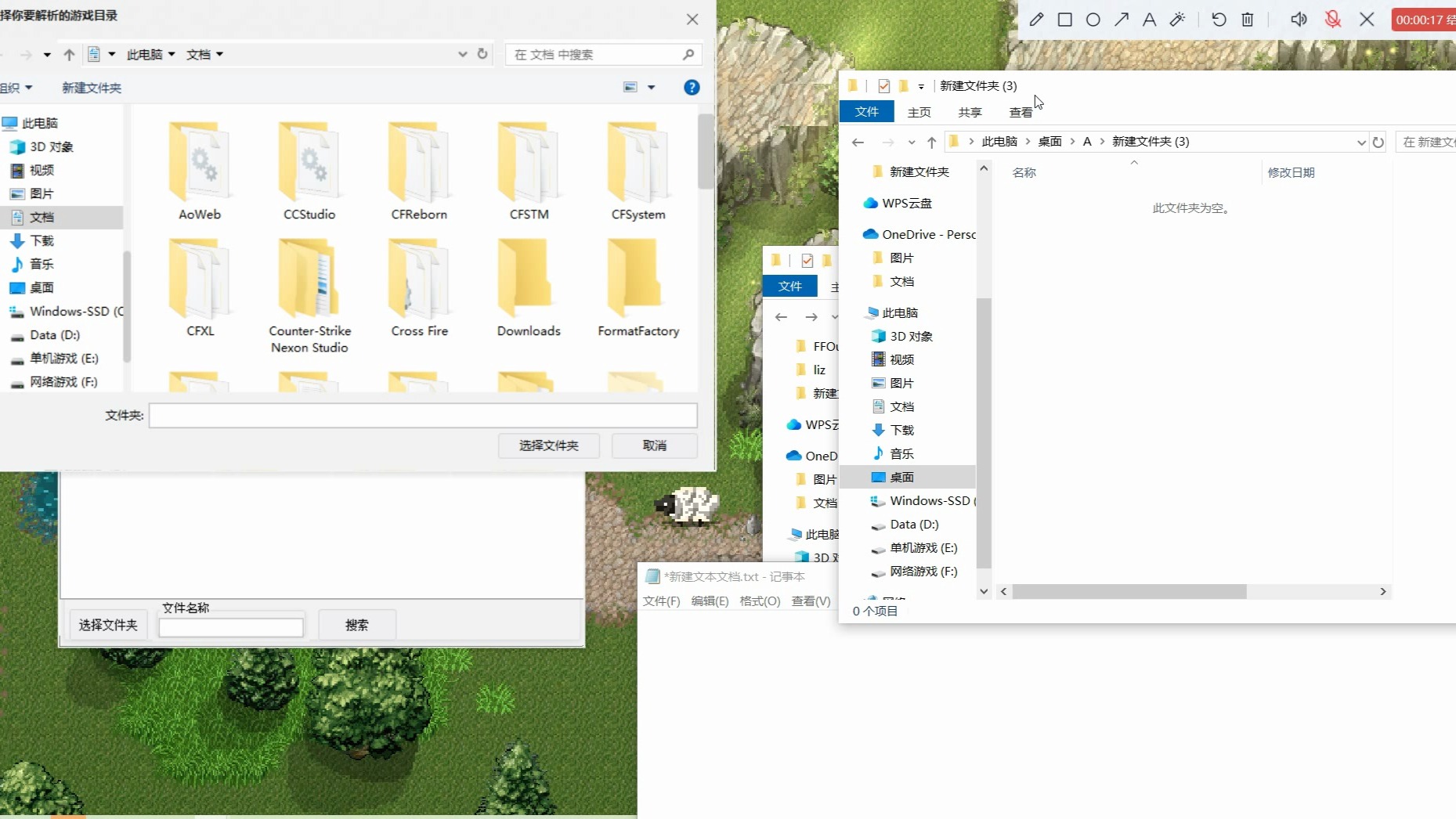Screen dimensions: 1456x819
Task: Select the arrow annotation tool
Action: coord(1122,20)
